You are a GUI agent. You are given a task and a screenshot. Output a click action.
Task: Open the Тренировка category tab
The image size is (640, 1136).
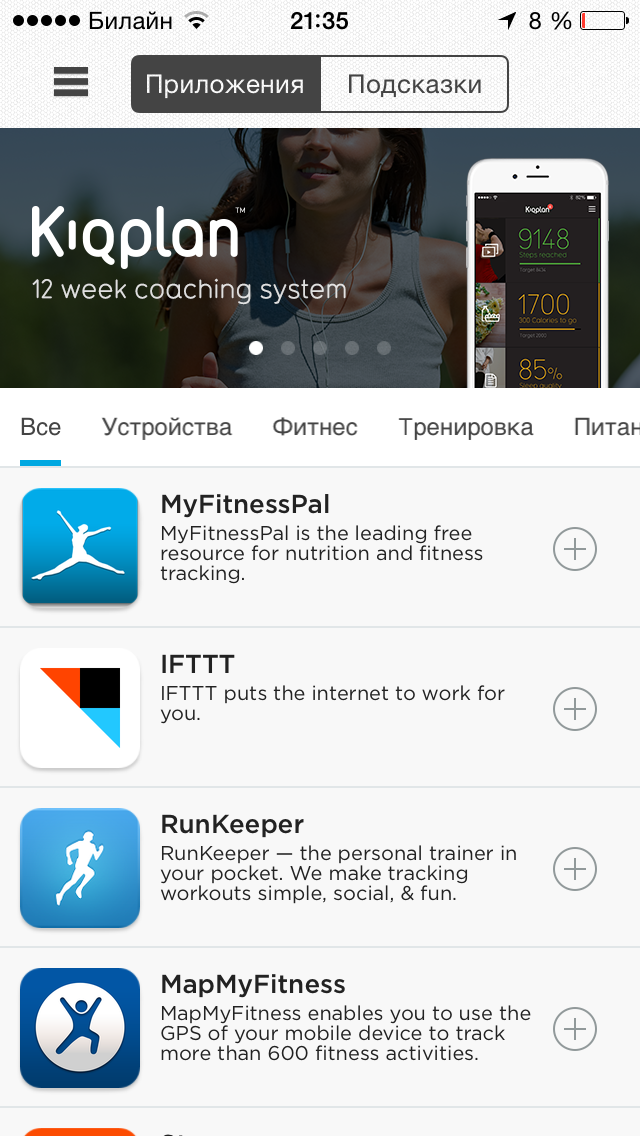click(x=465, y=427)
